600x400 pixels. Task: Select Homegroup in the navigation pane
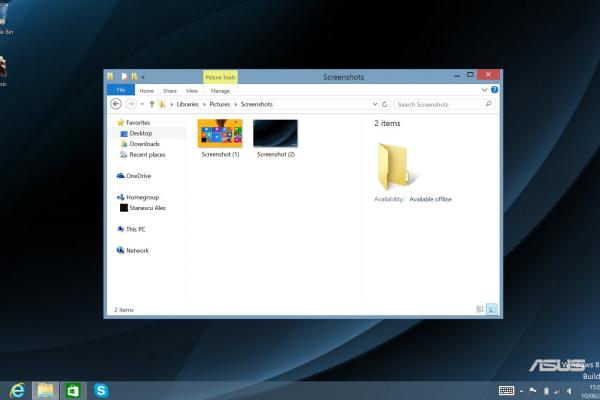pos(142,197)
